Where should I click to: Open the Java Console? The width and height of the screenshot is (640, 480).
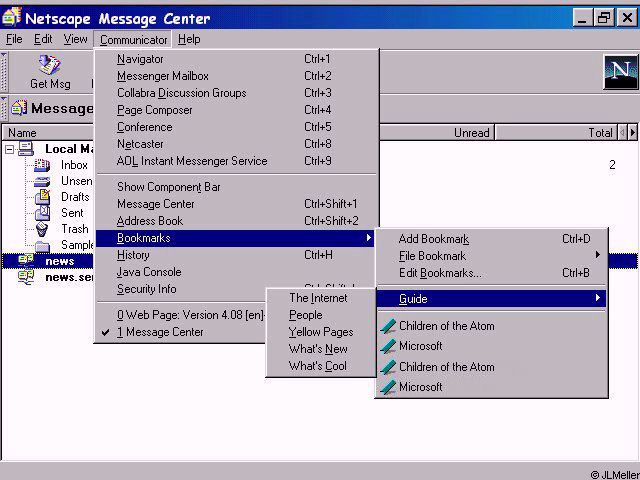(236, 272)
